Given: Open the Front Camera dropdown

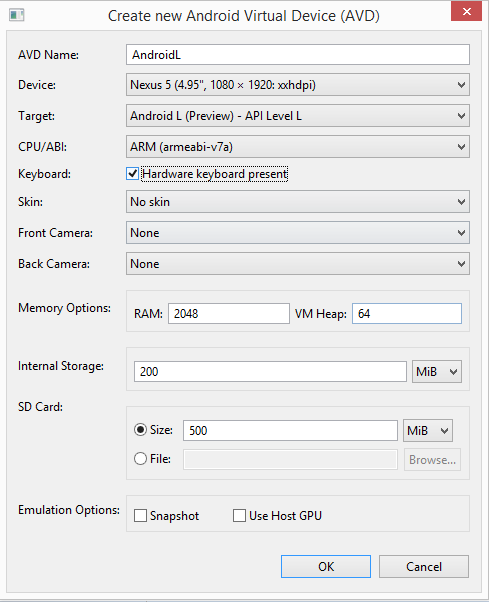Looking at the screenshot, I should pos(297,233).
